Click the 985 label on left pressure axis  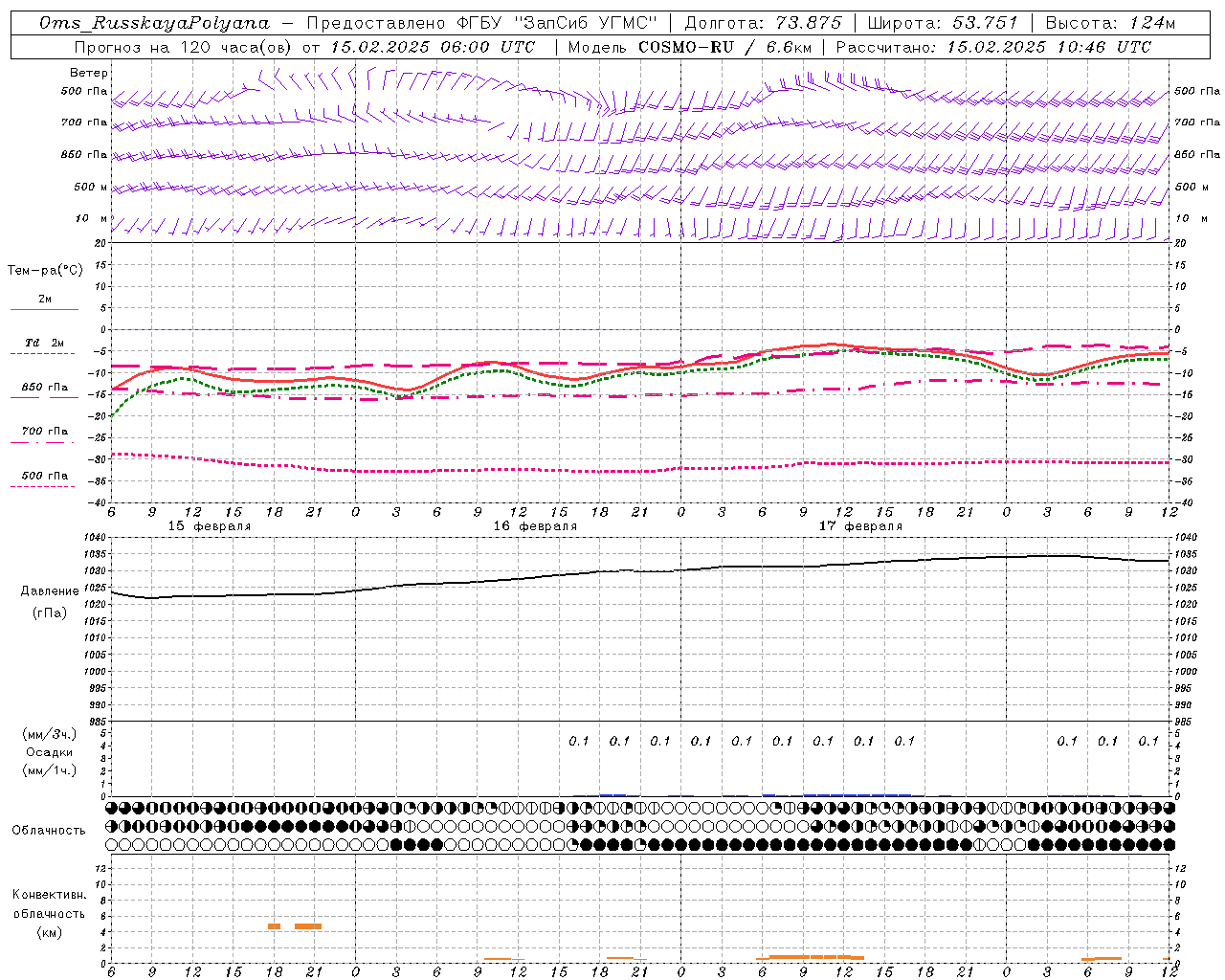[x=99, y=722]
